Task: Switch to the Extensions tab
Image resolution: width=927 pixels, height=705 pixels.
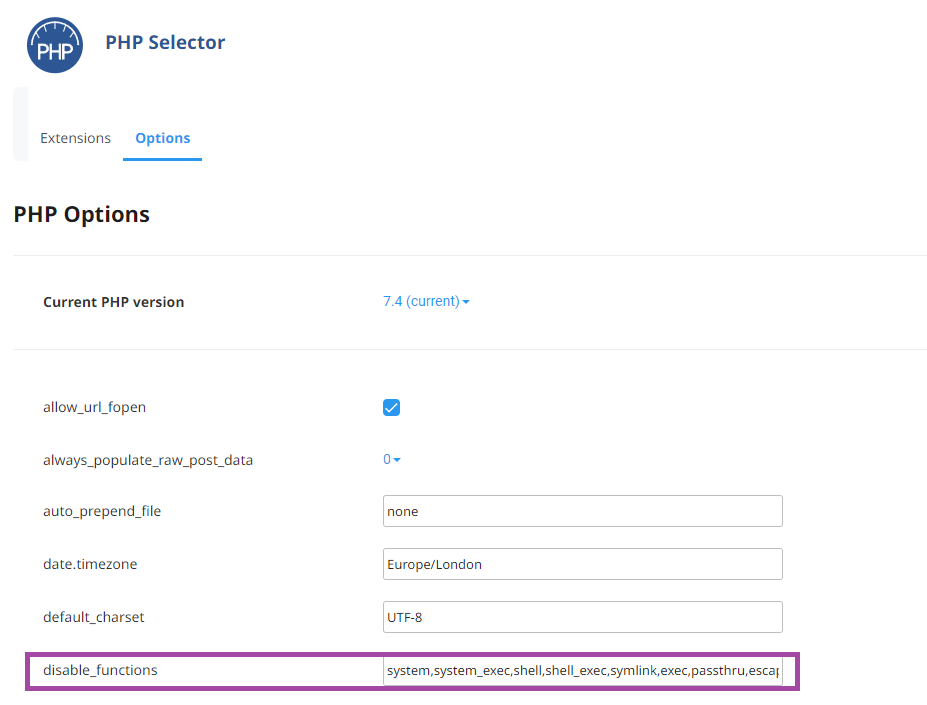Action: pos(75,138)
